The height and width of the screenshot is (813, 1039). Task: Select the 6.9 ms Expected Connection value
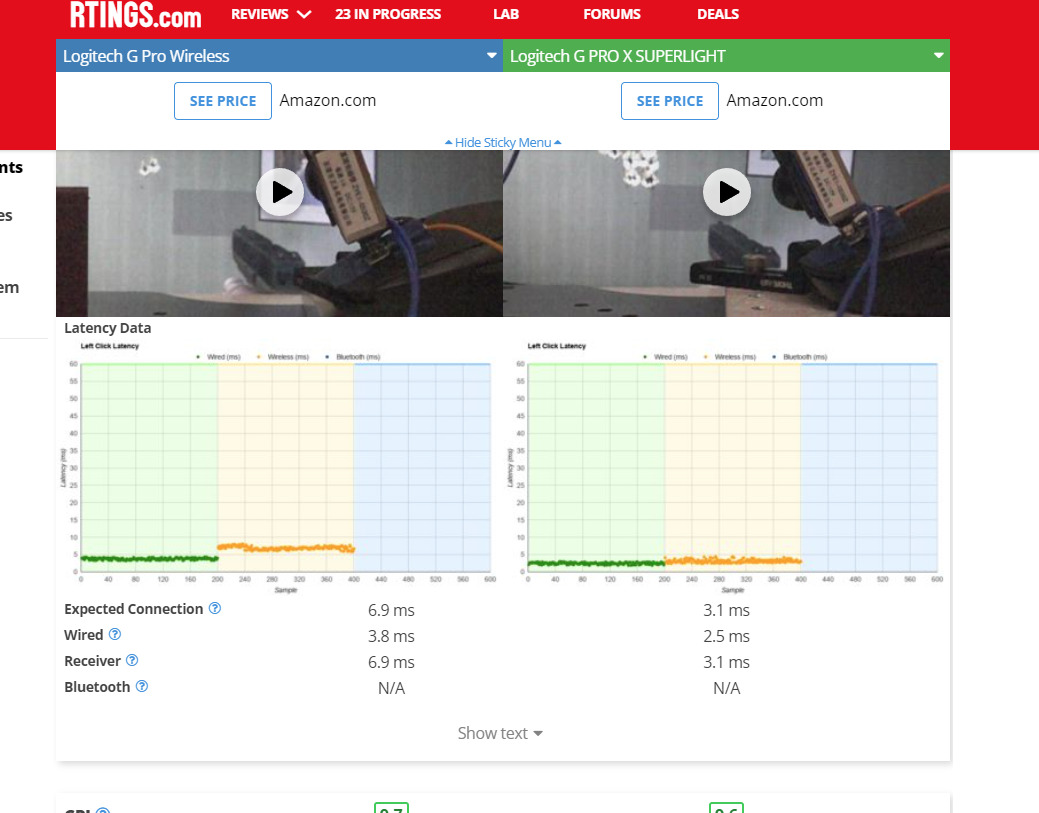pos(391,610)
